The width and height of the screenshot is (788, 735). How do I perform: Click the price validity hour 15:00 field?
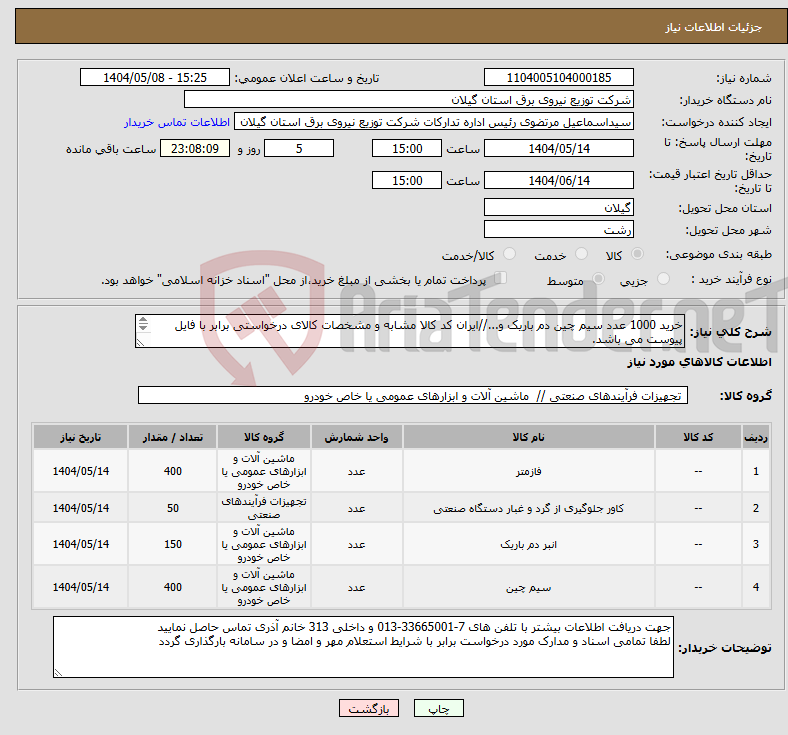point(407,180)
